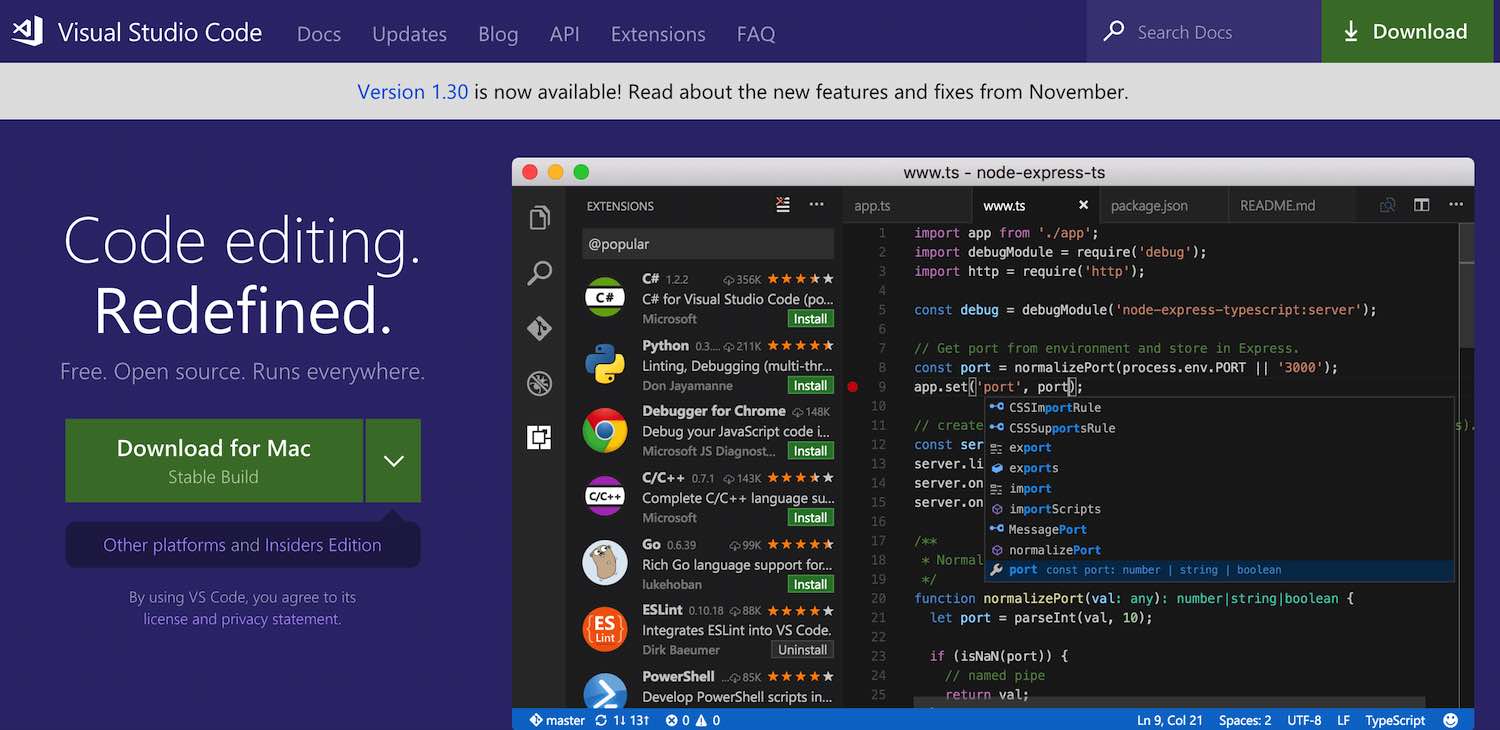
Task: Uninstall the ESLint extension
Action: click(x=803, y=650)
